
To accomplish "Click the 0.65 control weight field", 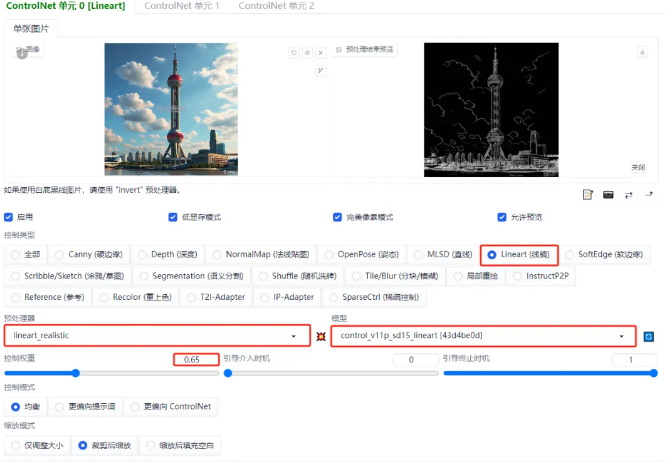I will 196,360.
